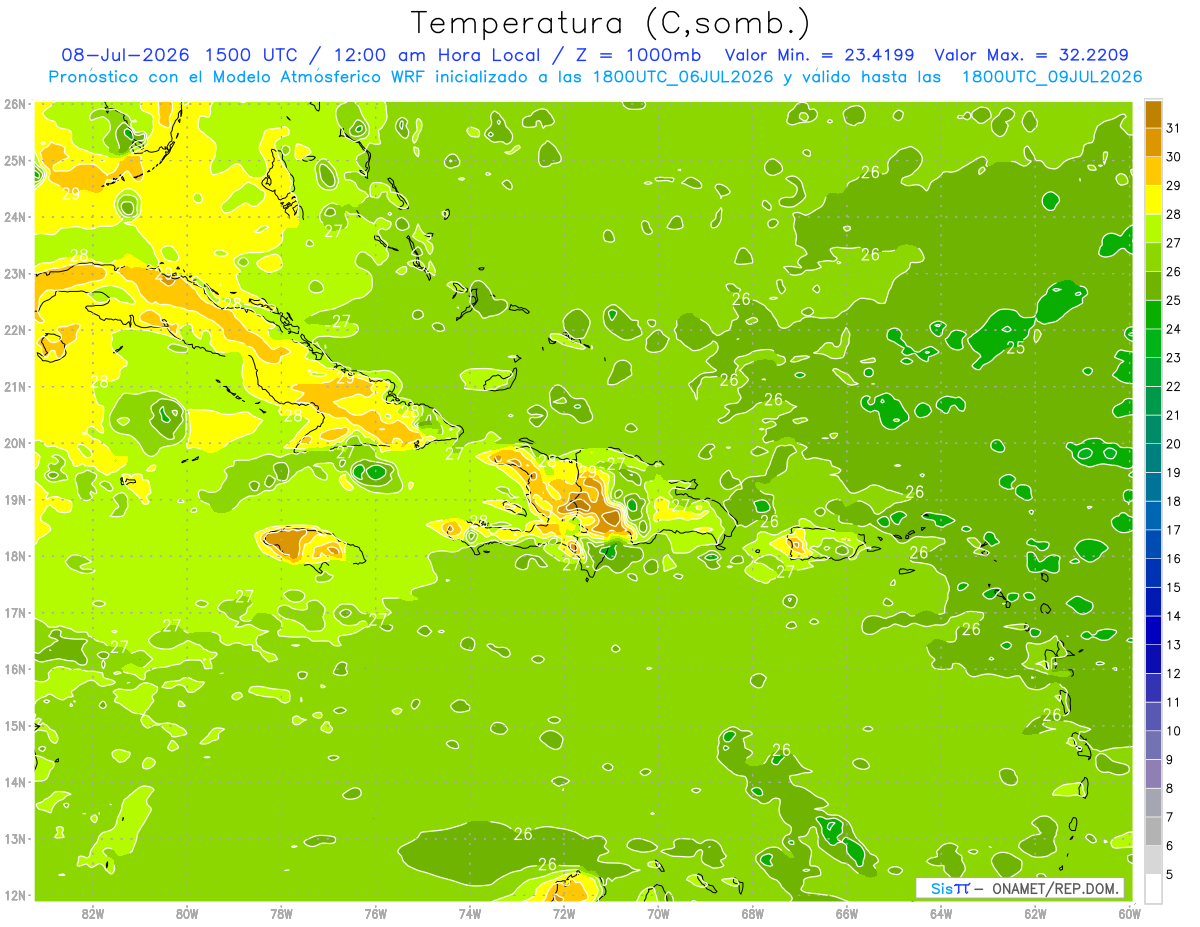Click the latitude axis label '12N'

(x=14, y=895)
